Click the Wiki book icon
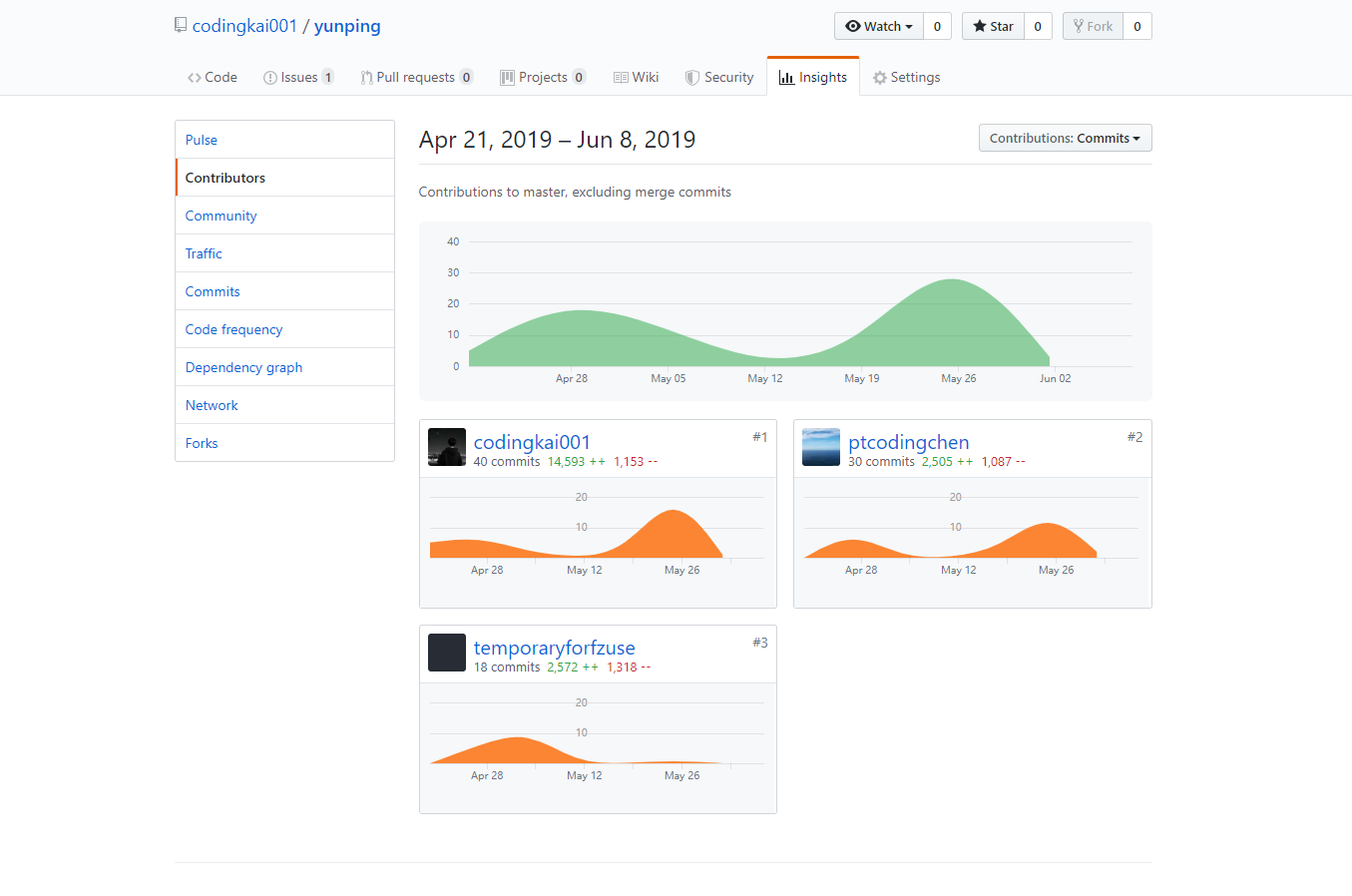The image size is (1352, 896). 621,78
